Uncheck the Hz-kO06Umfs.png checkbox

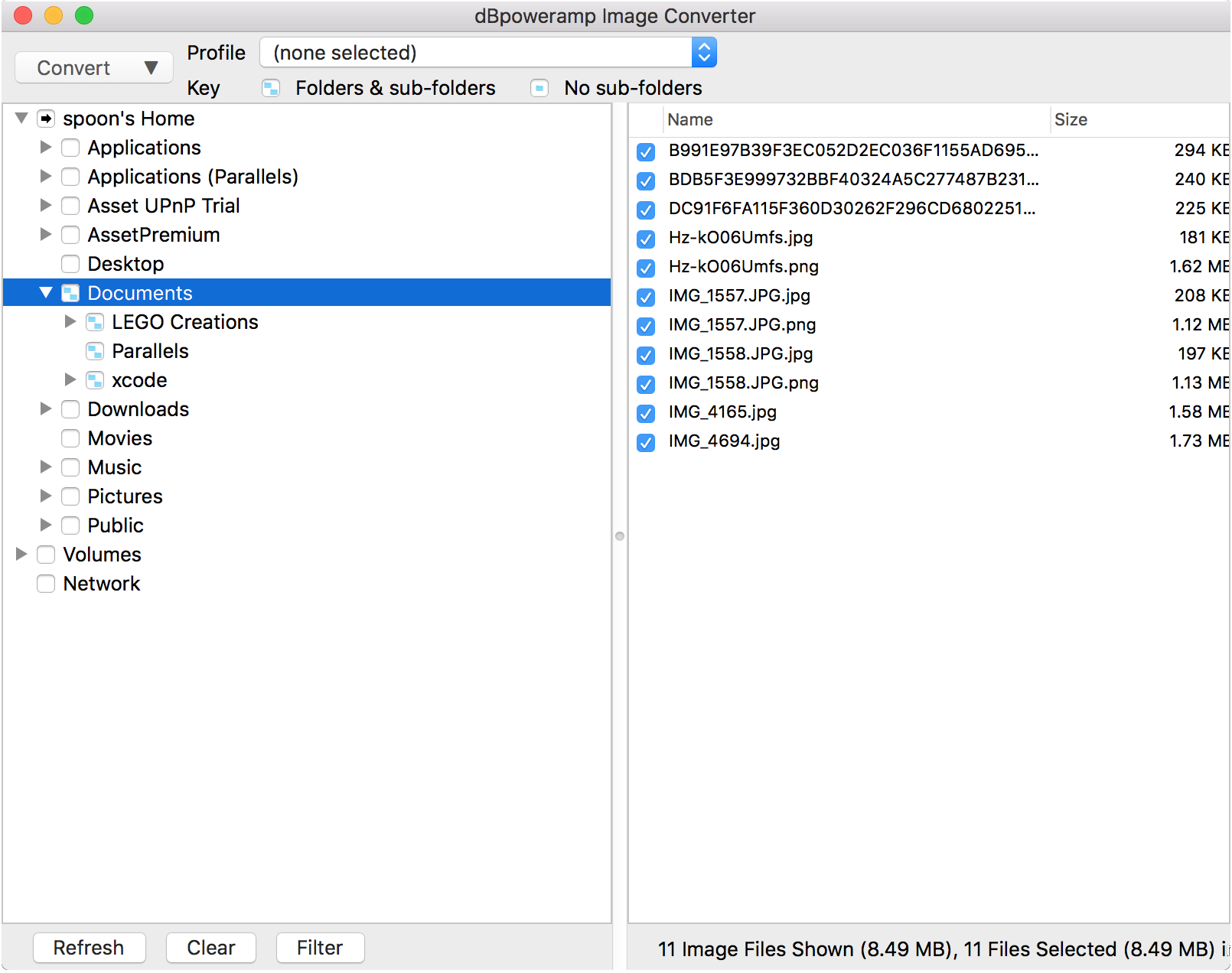click(x=646, y=268)
